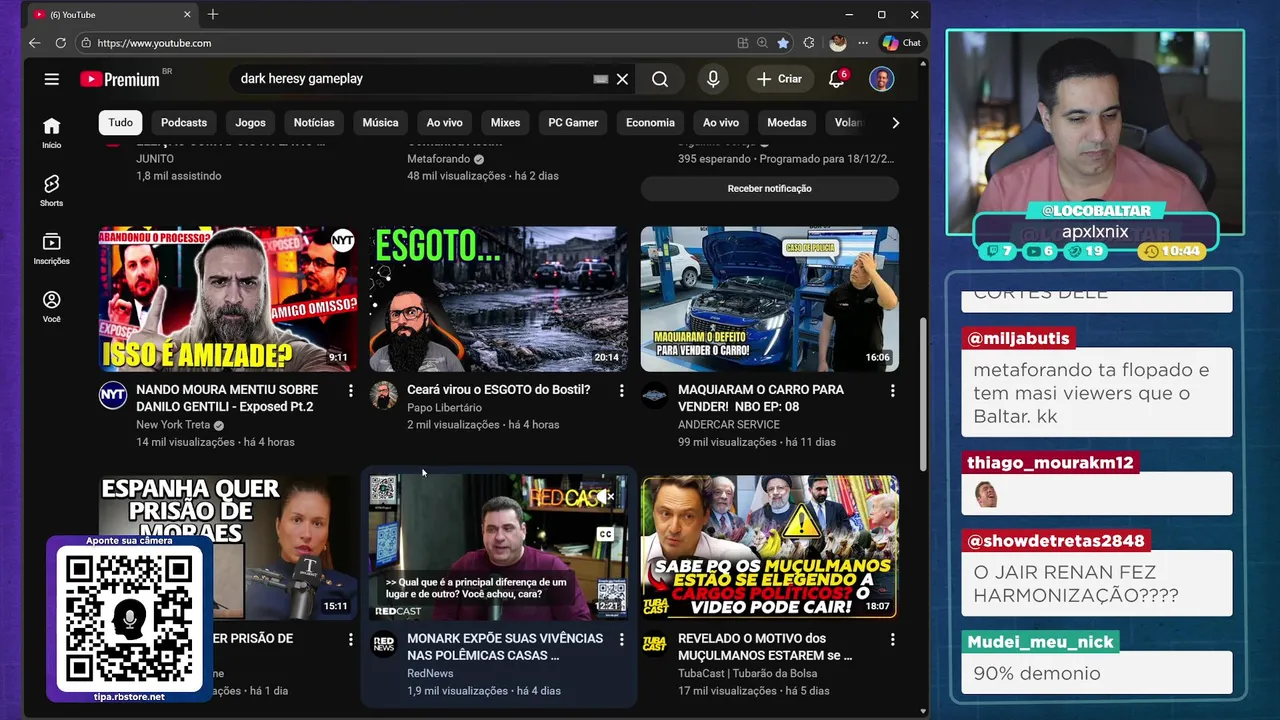Image resolution: width=1280 pixels, height=720 pixels.
Task: Show more filter chips with right arrow
Action: (x=895, y=122)
